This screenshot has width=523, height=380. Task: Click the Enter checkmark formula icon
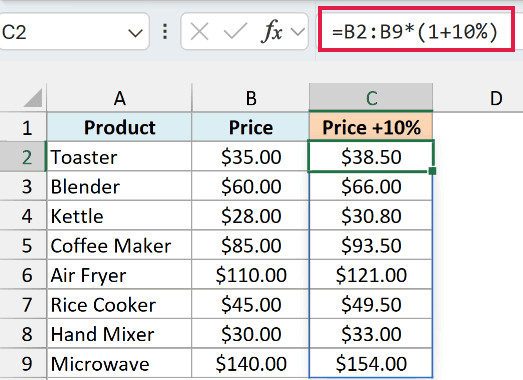click(x=235, y=32)
